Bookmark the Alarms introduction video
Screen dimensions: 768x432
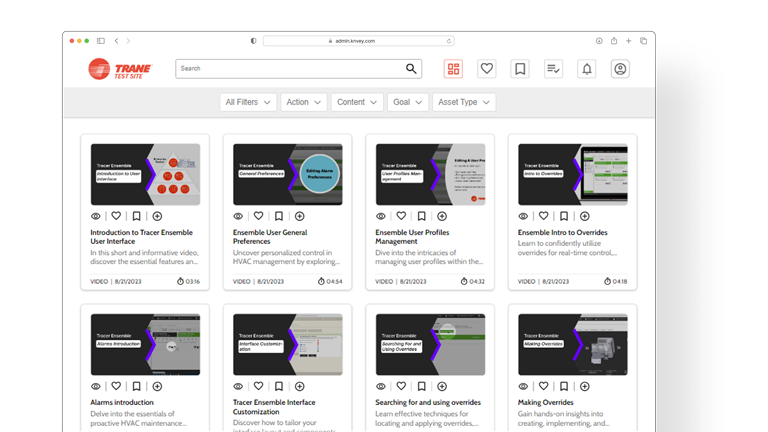[x=137, y=386]
